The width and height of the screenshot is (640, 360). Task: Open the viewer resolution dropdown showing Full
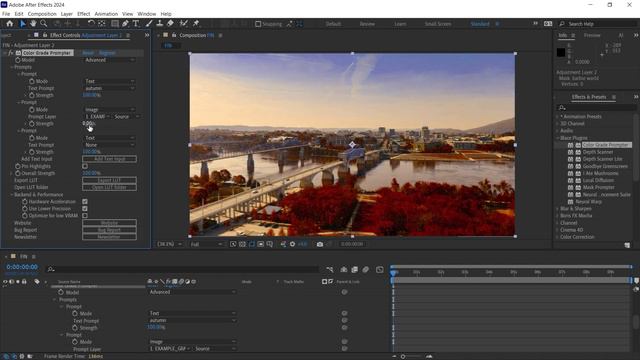pyautogui.click(x=206, y=244)
